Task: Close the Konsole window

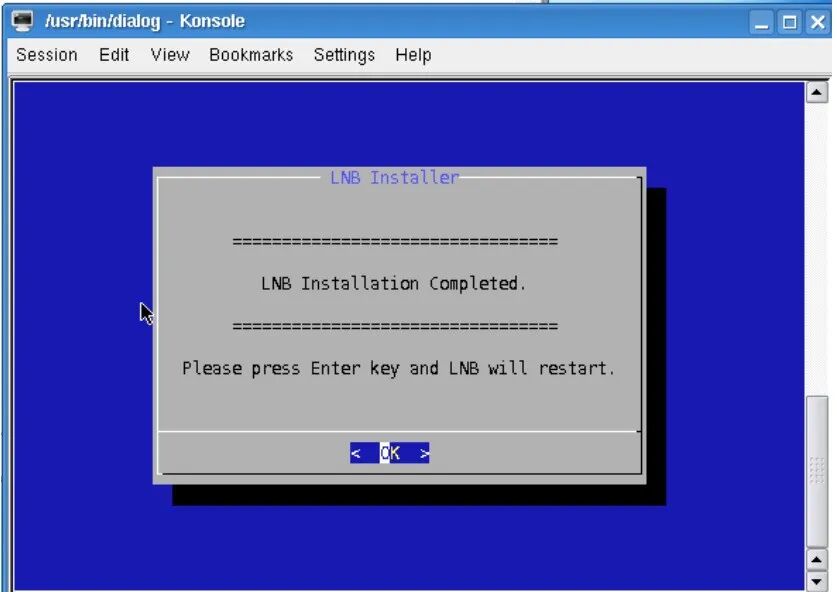Action: 818,22
